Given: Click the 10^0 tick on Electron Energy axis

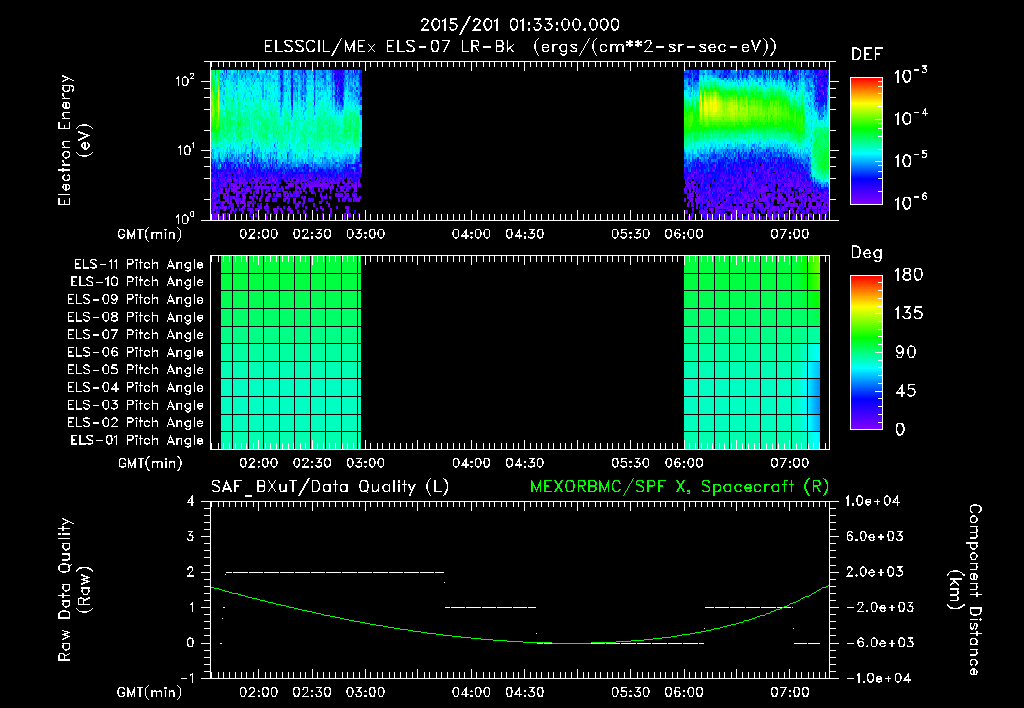Looking at the screenshot, I should coord(185,217).
